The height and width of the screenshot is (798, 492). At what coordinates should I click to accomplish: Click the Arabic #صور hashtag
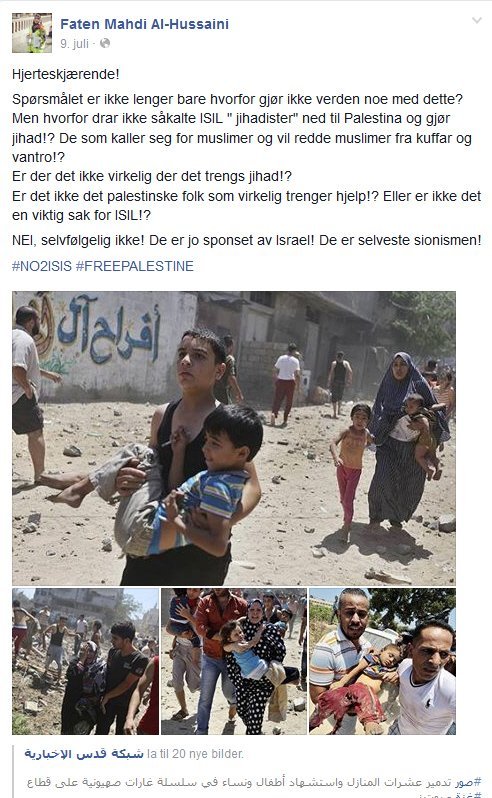point(470,782)
